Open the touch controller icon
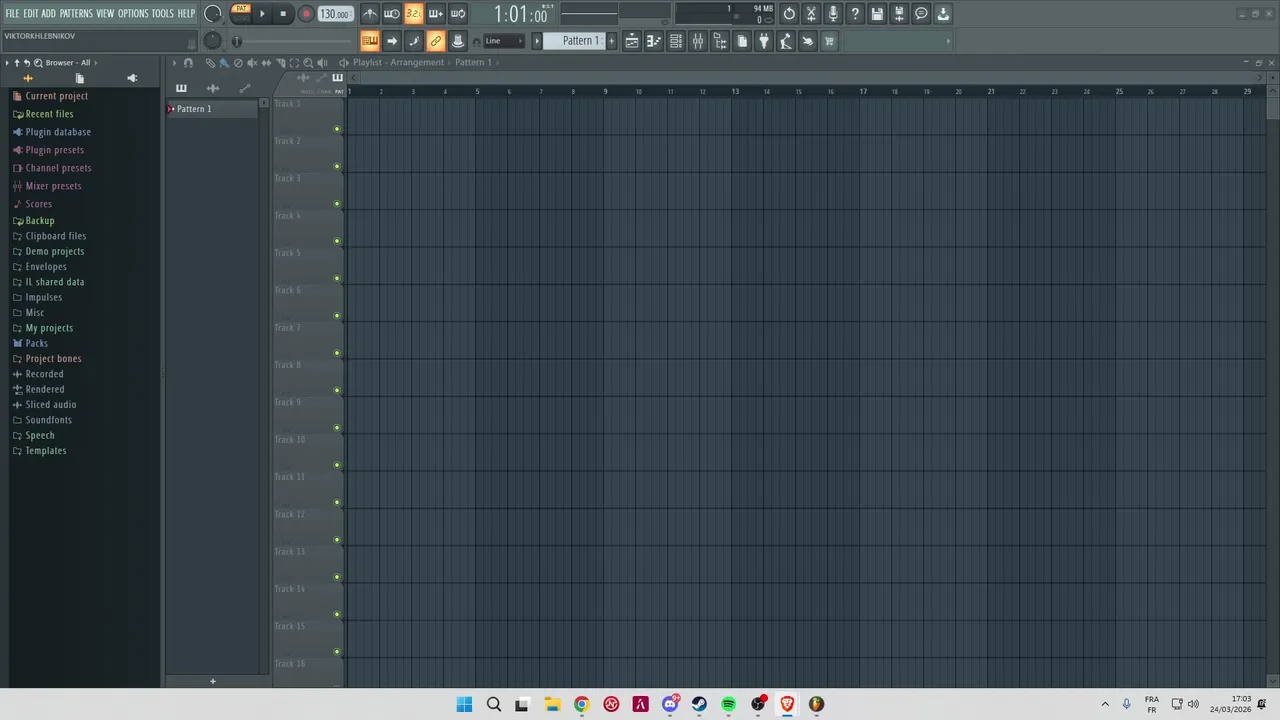The height and width of the screenshot is (720, 1280). [808, 41]
